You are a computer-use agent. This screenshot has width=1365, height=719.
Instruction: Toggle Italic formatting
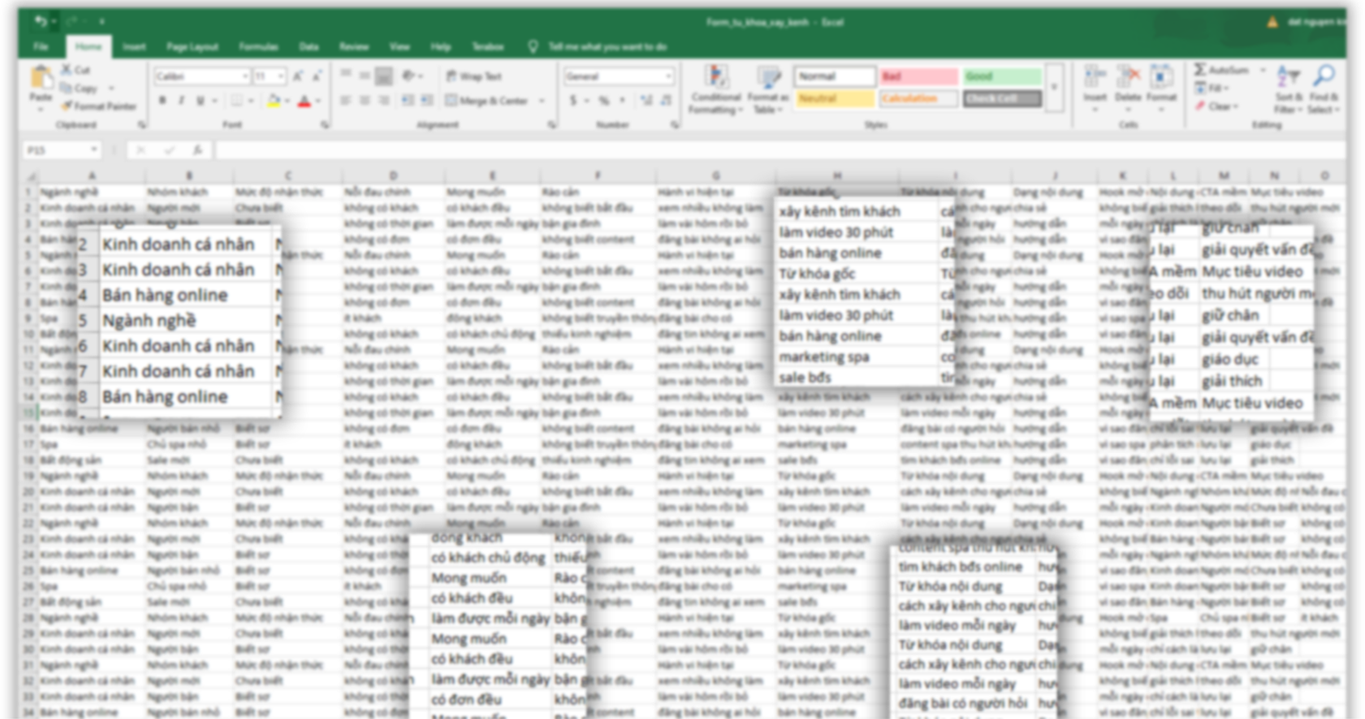tap(181, 101)
